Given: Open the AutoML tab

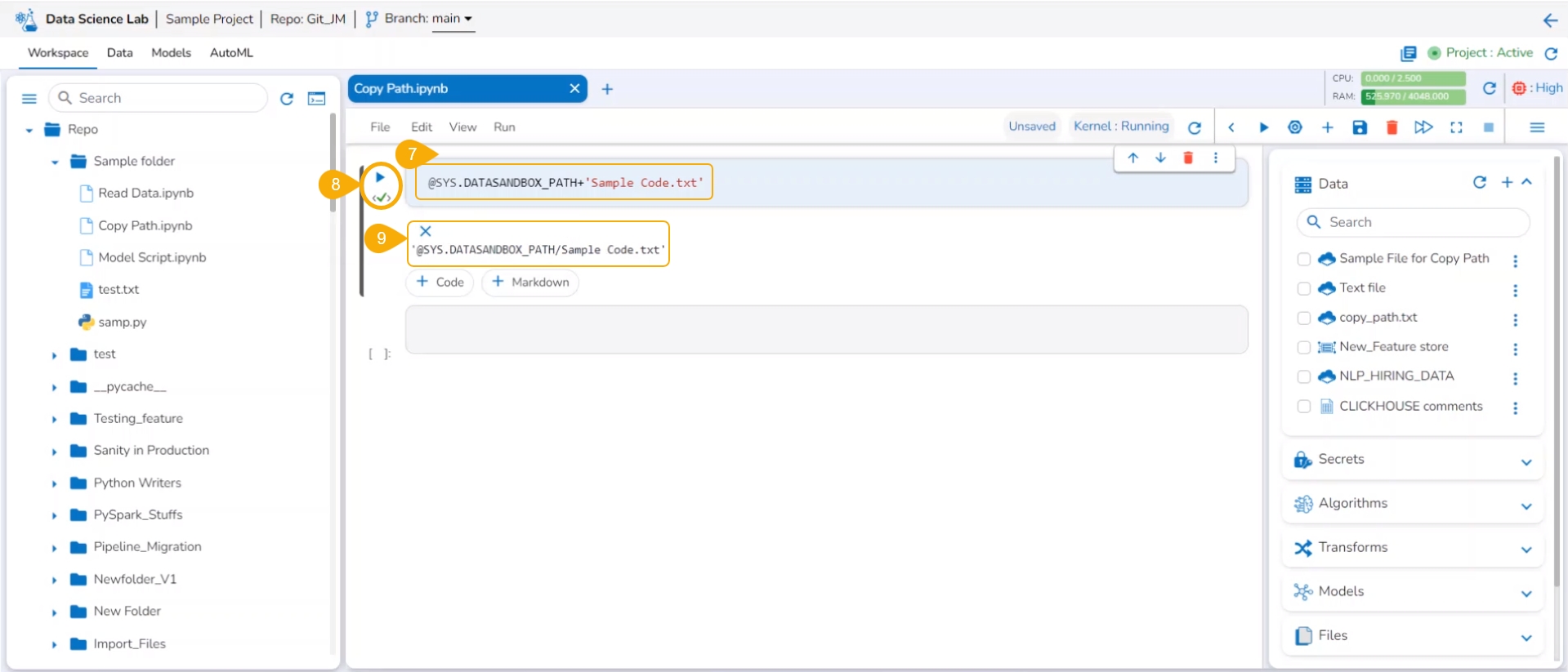Looking at the screenshot, I should tap(231, 53).
